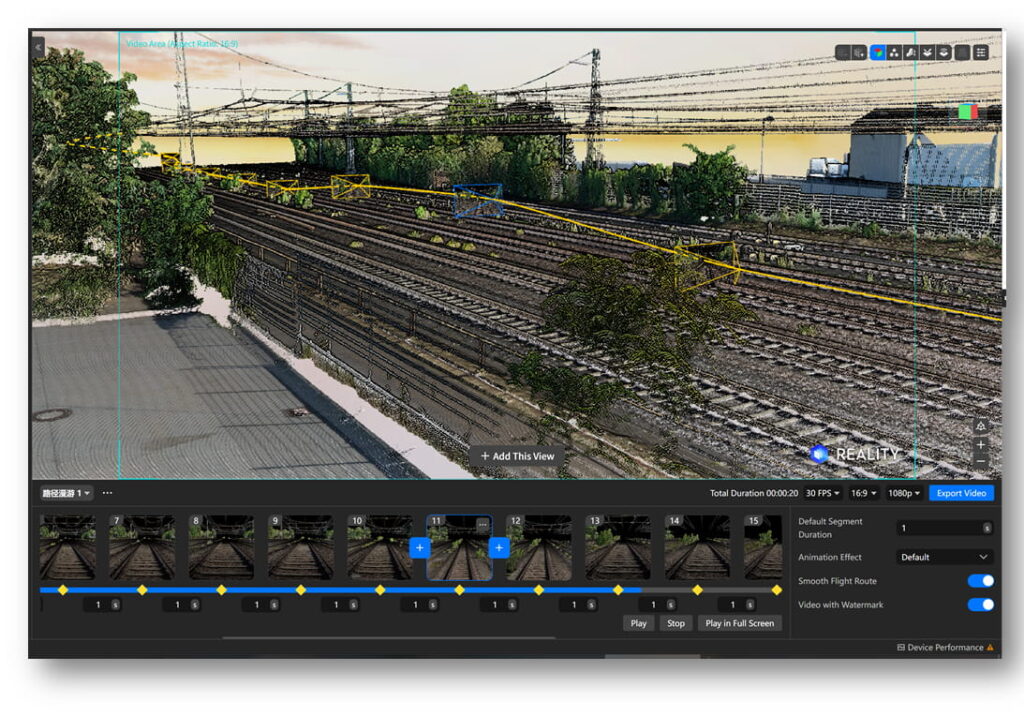
Task: Click the Export Video button
Action: [961, 493]
